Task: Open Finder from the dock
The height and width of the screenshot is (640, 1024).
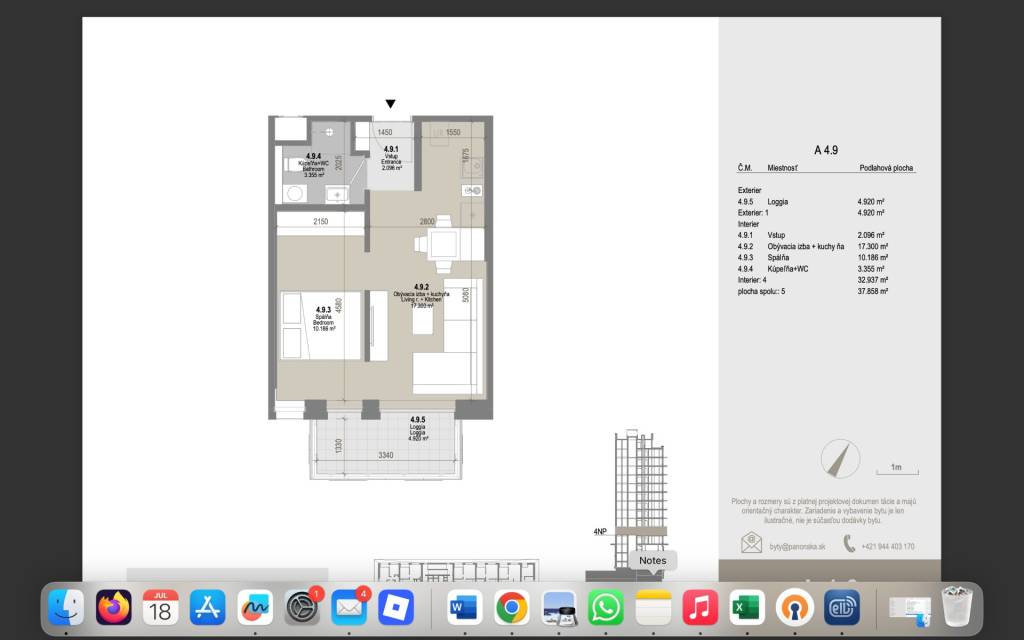Action: (x=66, y=607)
